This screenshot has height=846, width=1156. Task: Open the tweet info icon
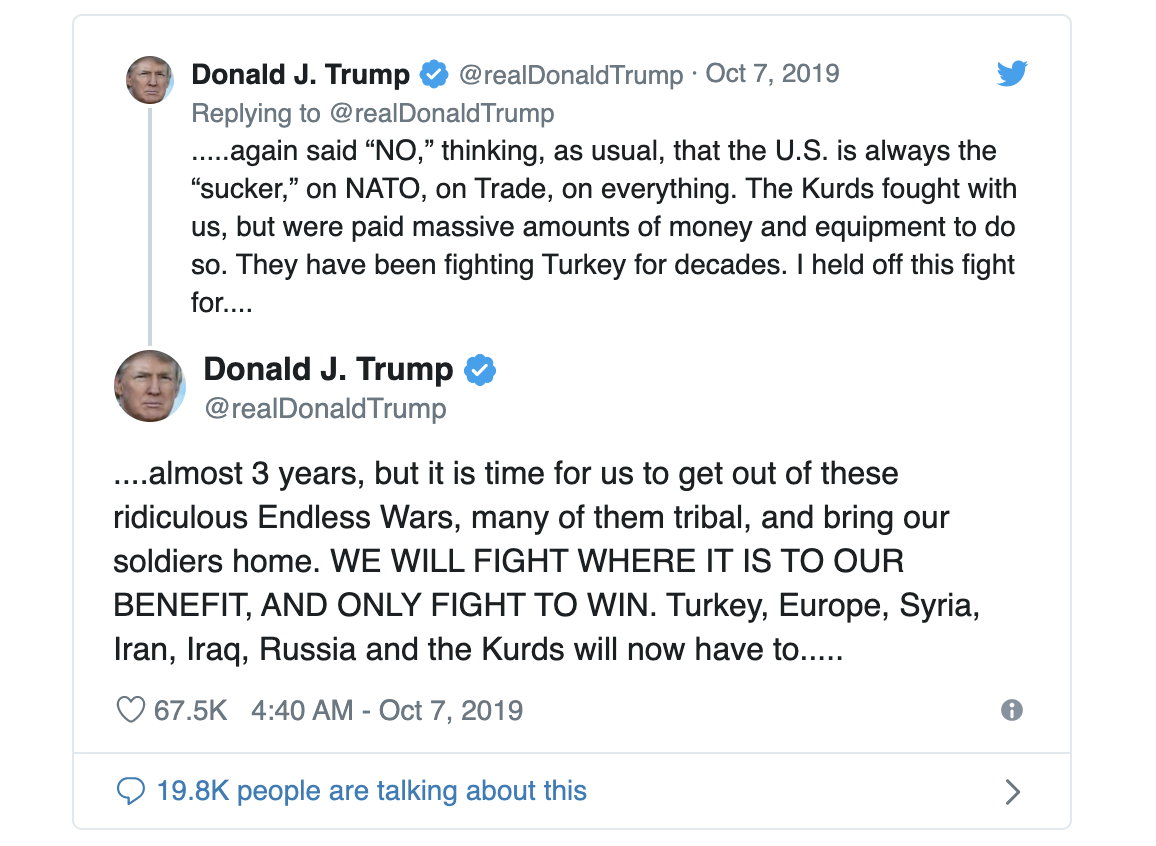click(x=1012, y=710)
